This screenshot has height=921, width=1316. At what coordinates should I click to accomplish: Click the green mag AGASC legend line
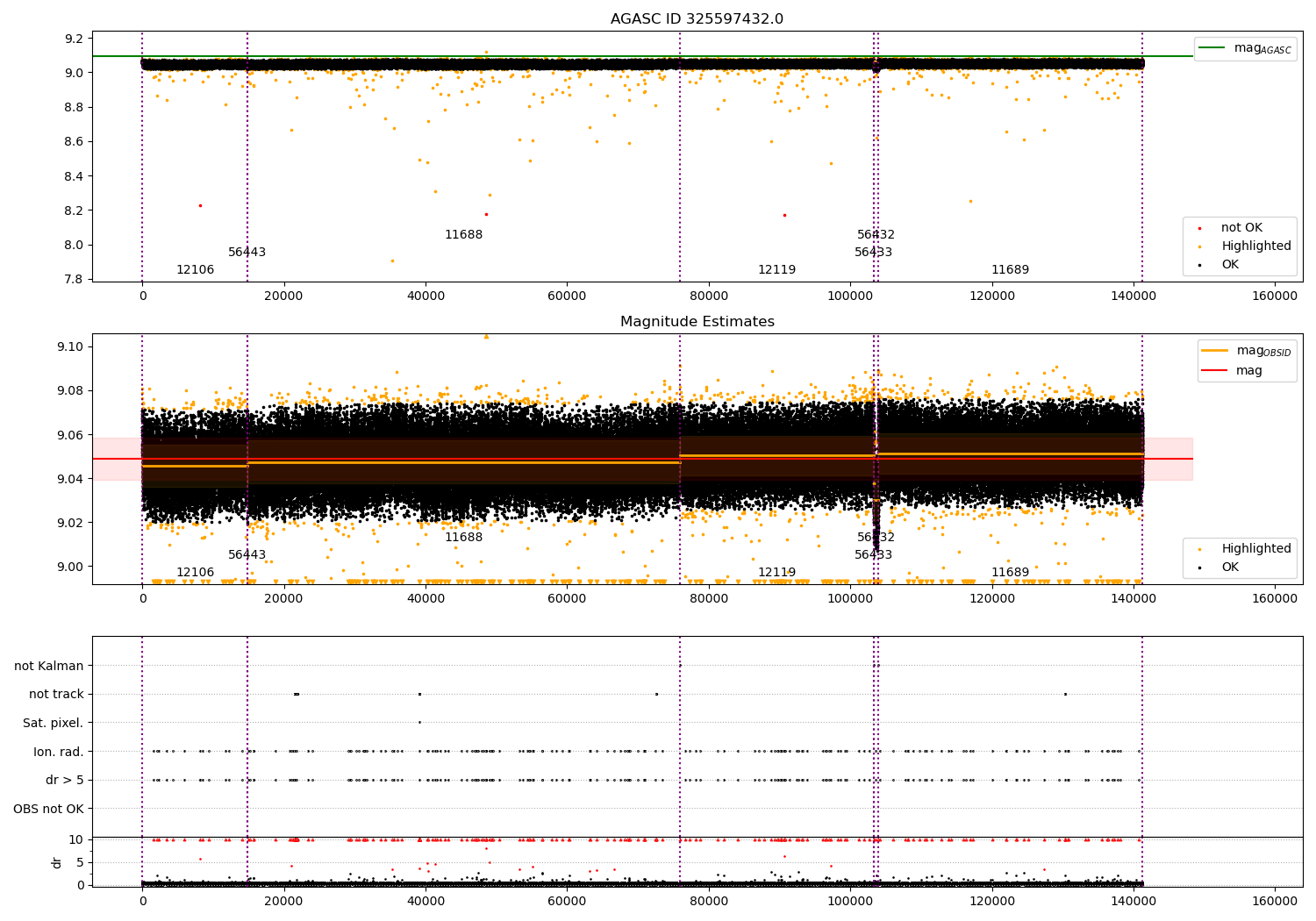point(1212,48)
